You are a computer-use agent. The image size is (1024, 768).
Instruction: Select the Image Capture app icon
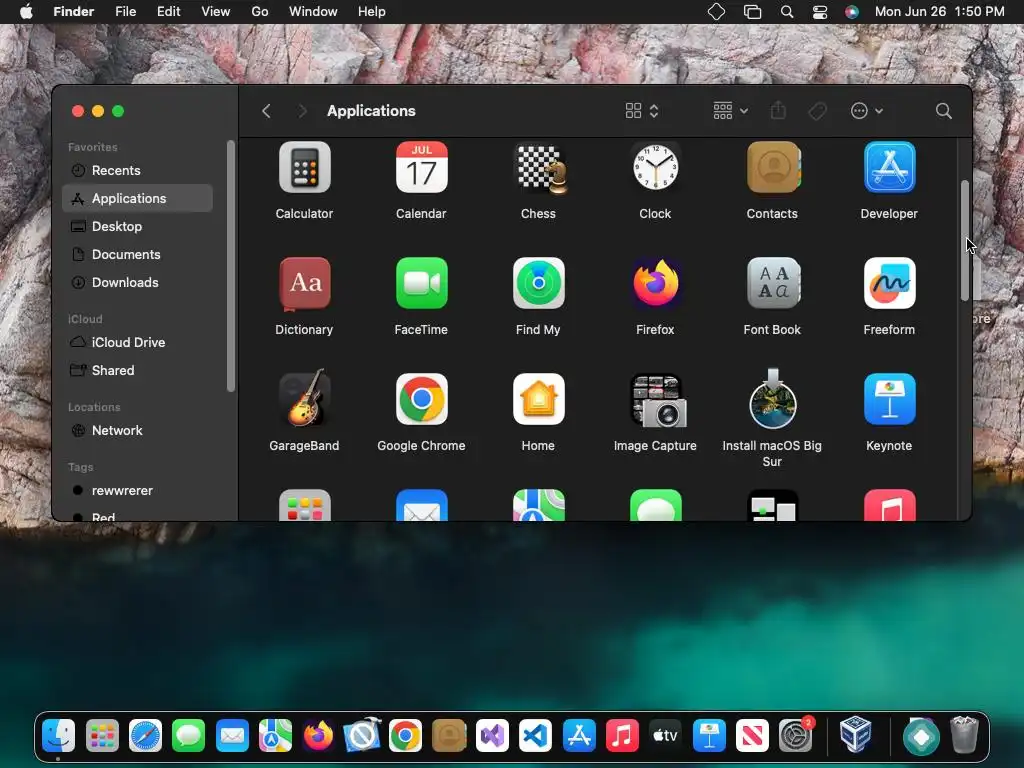pyautogui.click(x=656, y=400)
